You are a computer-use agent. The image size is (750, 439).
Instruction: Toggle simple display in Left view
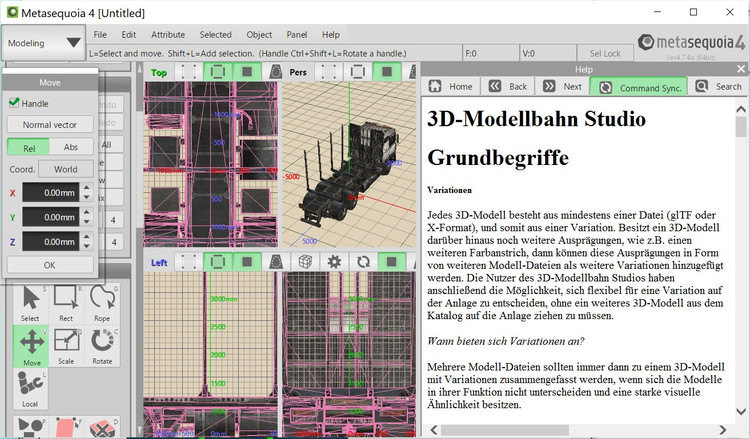(x=276, y=262)
